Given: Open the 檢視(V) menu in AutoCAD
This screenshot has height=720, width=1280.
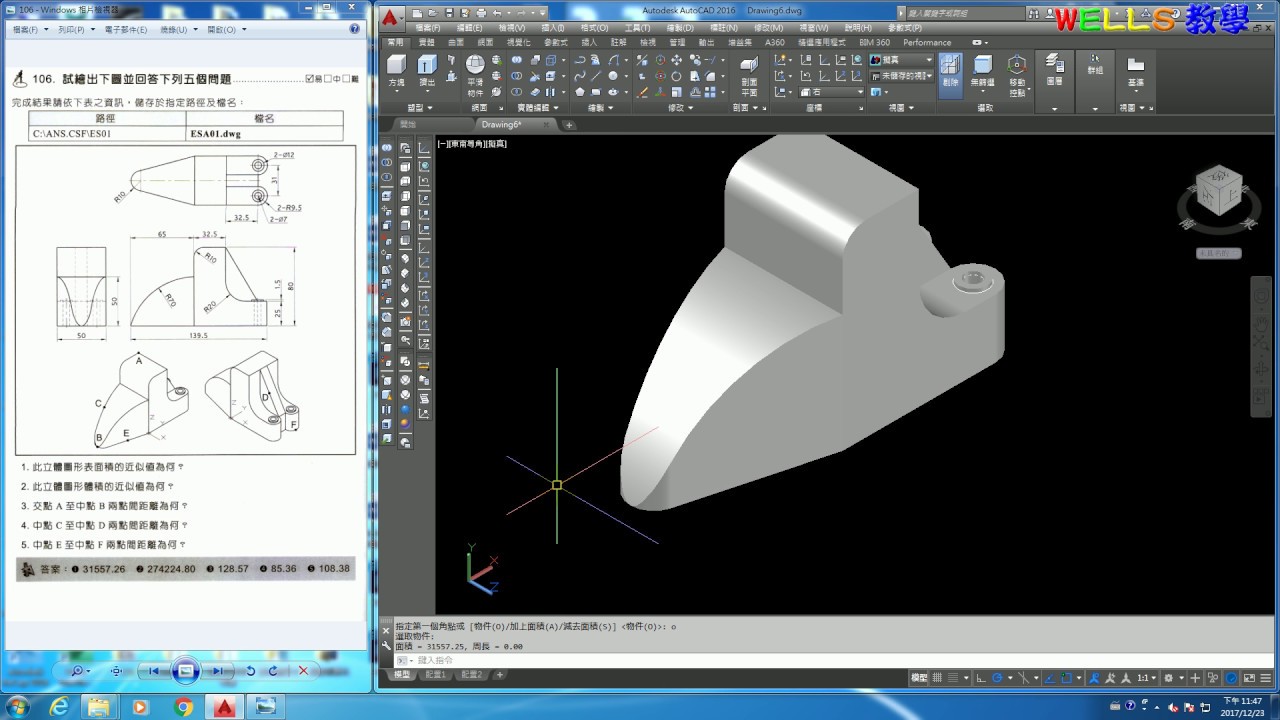Looking at the screenshot, I should [x=511, y=28].
